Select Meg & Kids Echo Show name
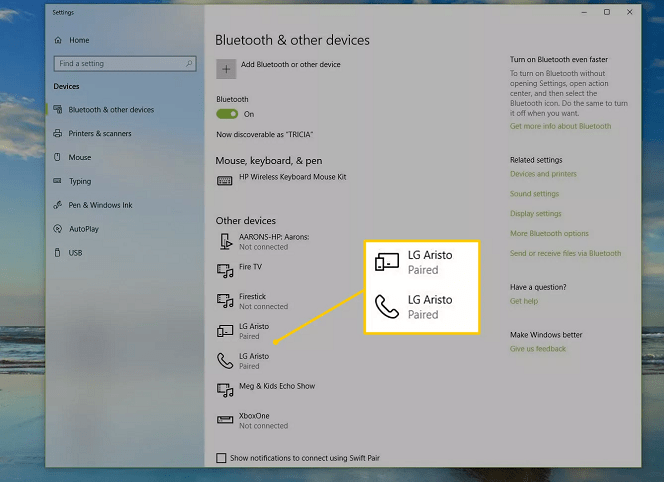The height and width of the screenshot is (482, 664). coord(277,386)
